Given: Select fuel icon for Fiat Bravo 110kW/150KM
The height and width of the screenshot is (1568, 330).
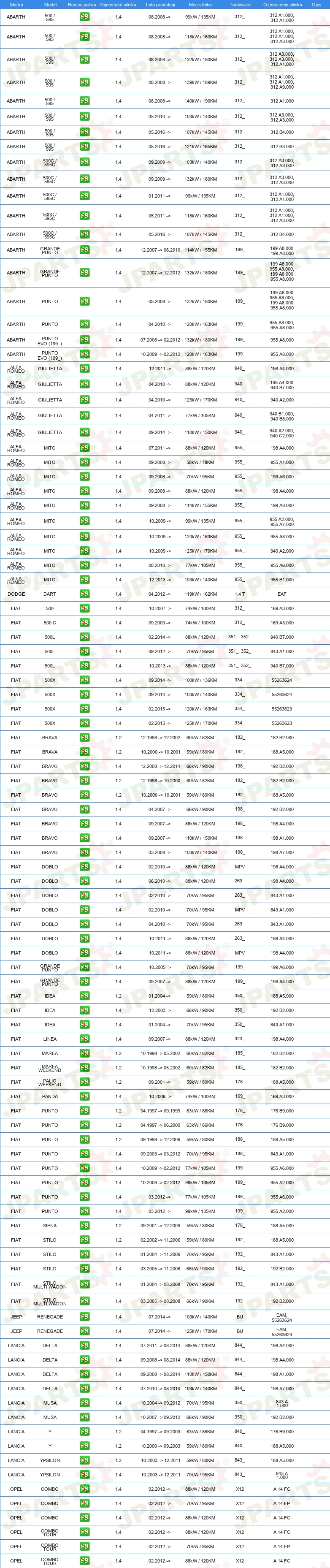Looking at the screenshot, I should click(85, 838).
